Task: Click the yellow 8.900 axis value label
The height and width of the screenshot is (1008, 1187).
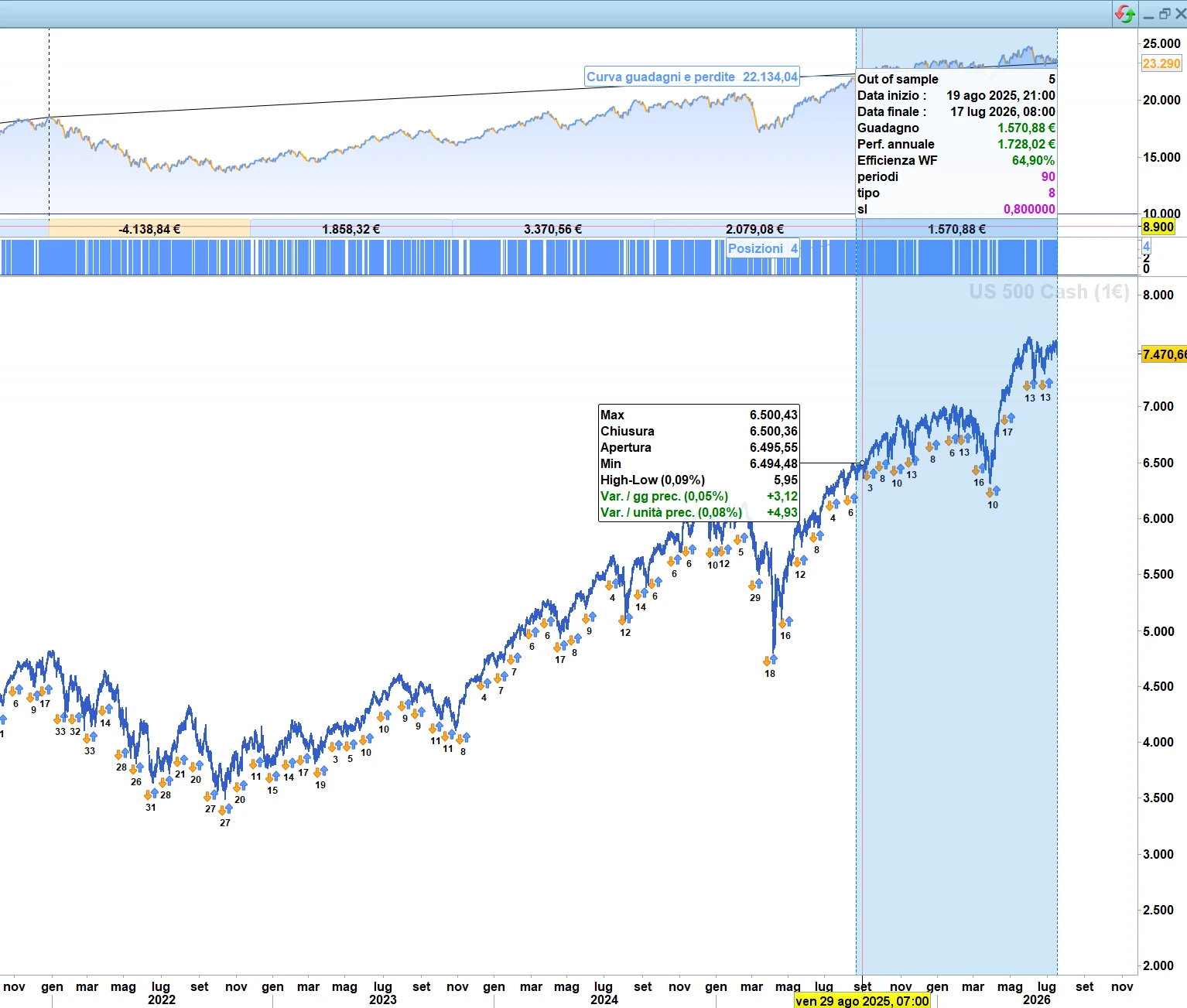Action: [x=1158, y=227]
